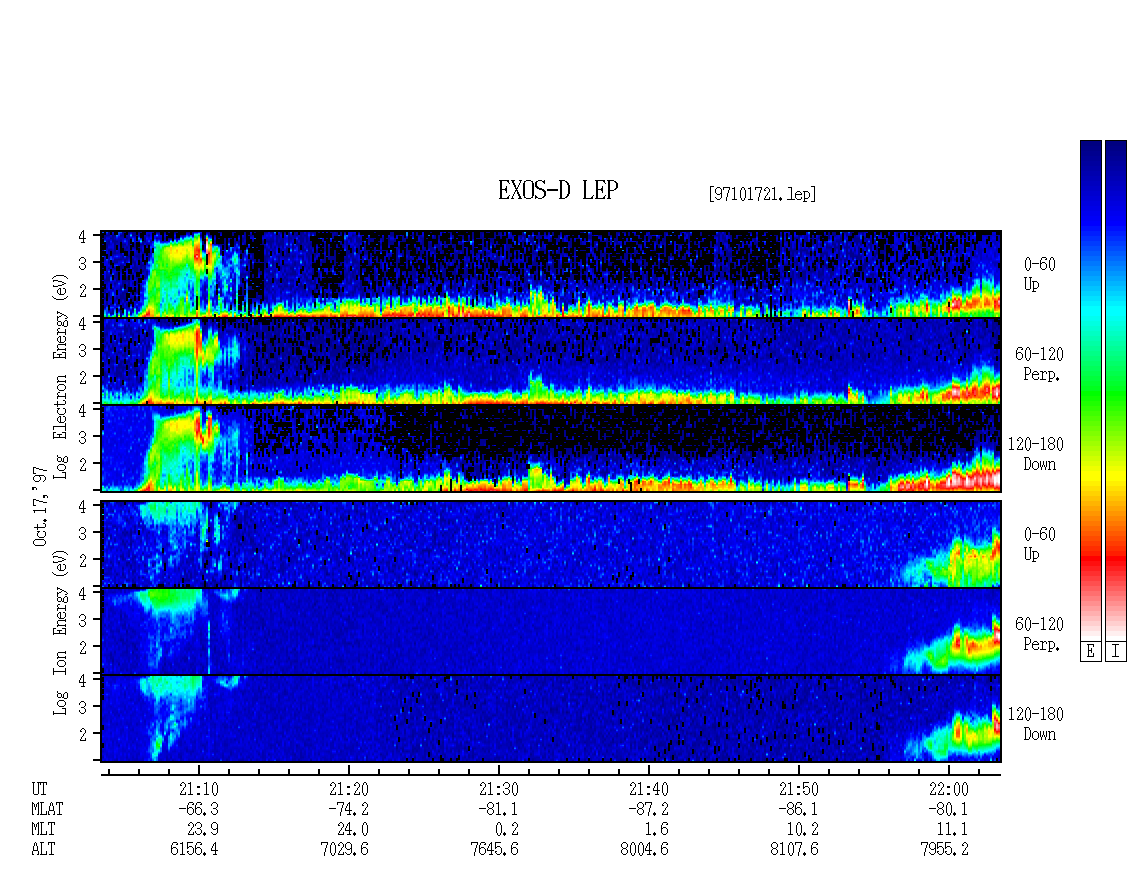Click the 21:30 time tick label
The height and width of the screenshot is (875, 1130).
coord(499,789)
